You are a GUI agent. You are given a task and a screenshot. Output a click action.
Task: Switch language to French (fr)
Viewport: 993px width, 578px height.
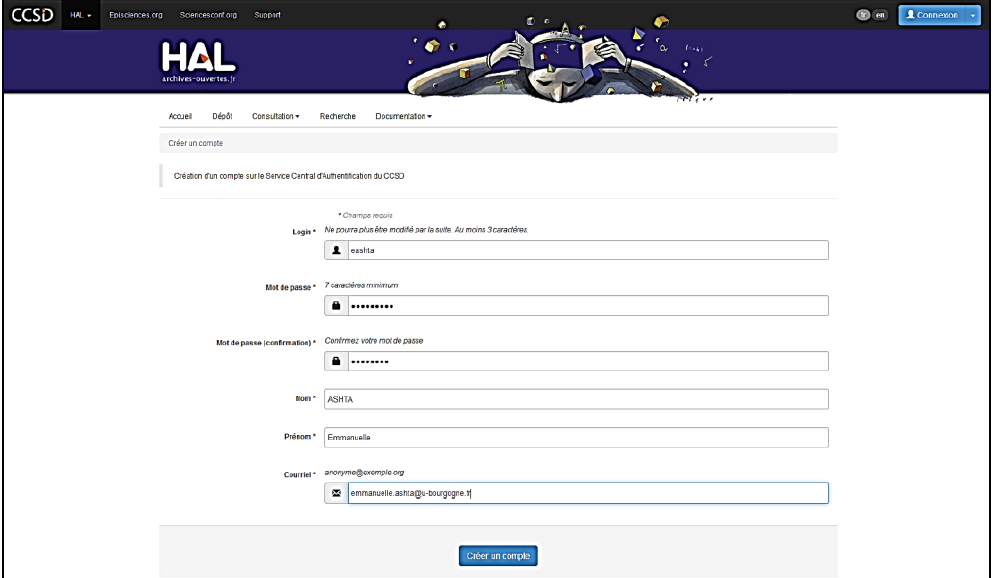[x=863, y=15]
